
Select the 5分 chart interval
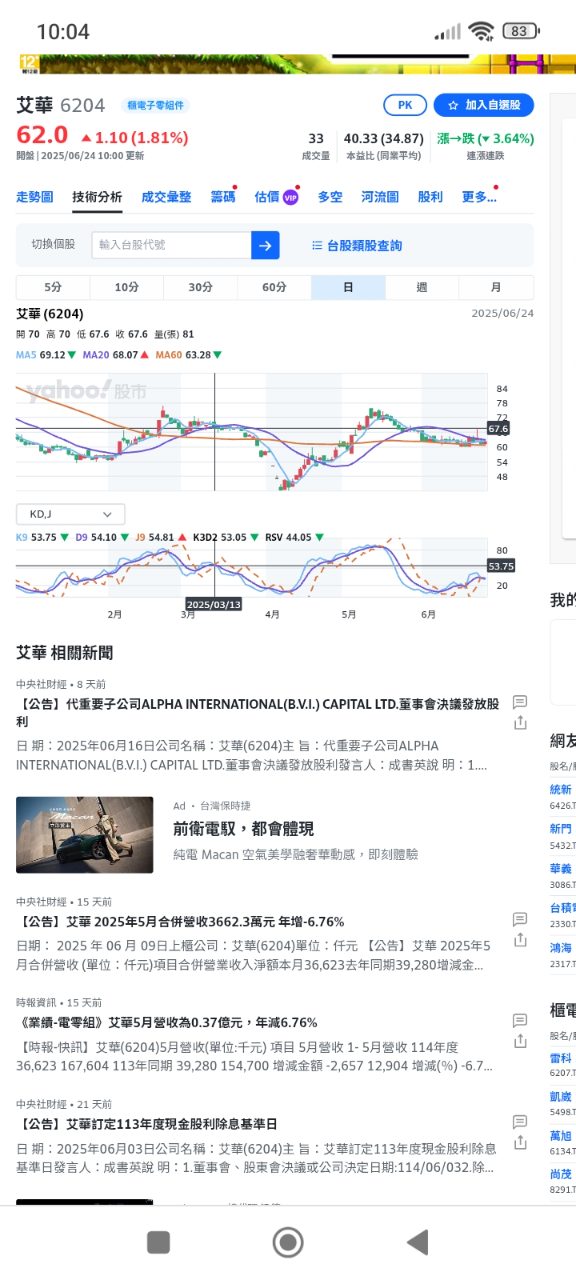point(53,288)
